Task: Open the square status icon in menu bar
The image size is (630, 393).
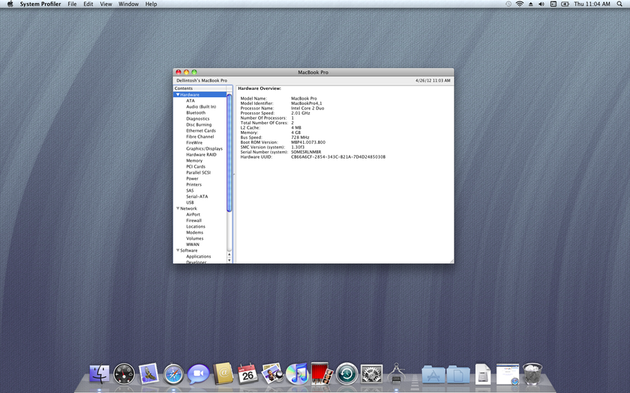Action: 553,4
